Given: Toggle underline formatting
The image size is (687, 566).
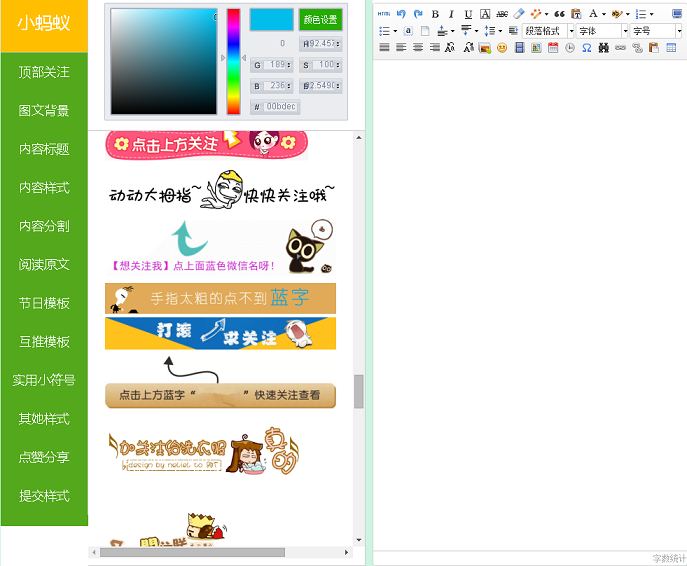Looking at the screenshot, I should coord(468,14).
